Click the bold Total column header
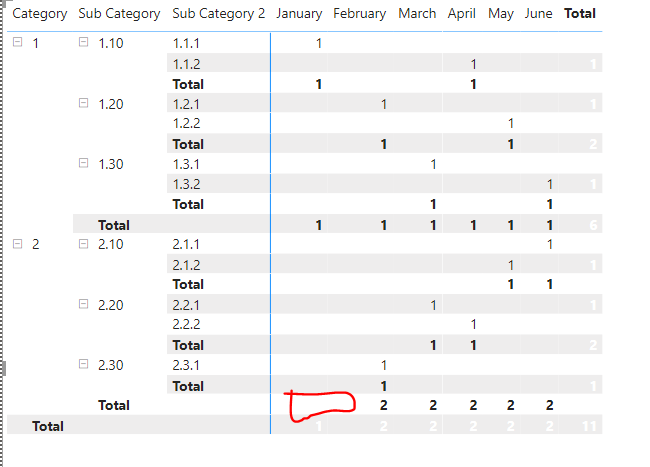650x467 pixels. [x=580, y=14]
